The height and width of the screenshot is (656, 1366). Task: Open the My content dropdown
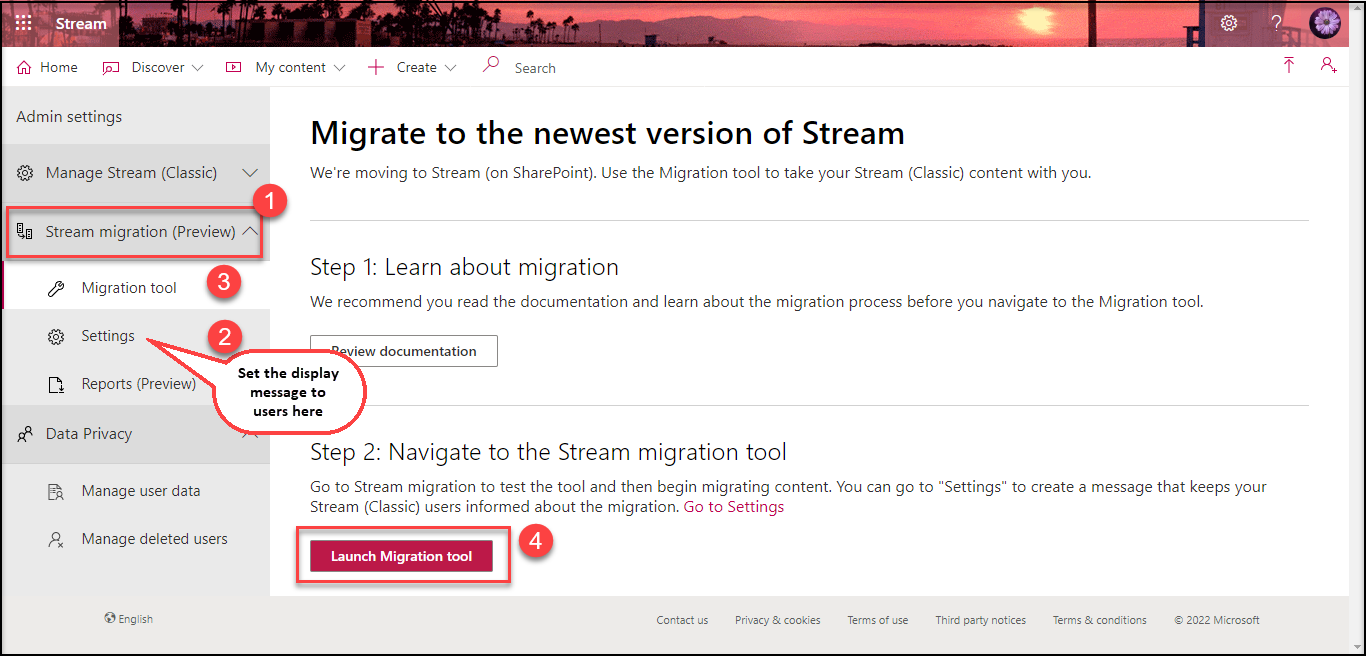pyautogui.click(x=286, y=67)
